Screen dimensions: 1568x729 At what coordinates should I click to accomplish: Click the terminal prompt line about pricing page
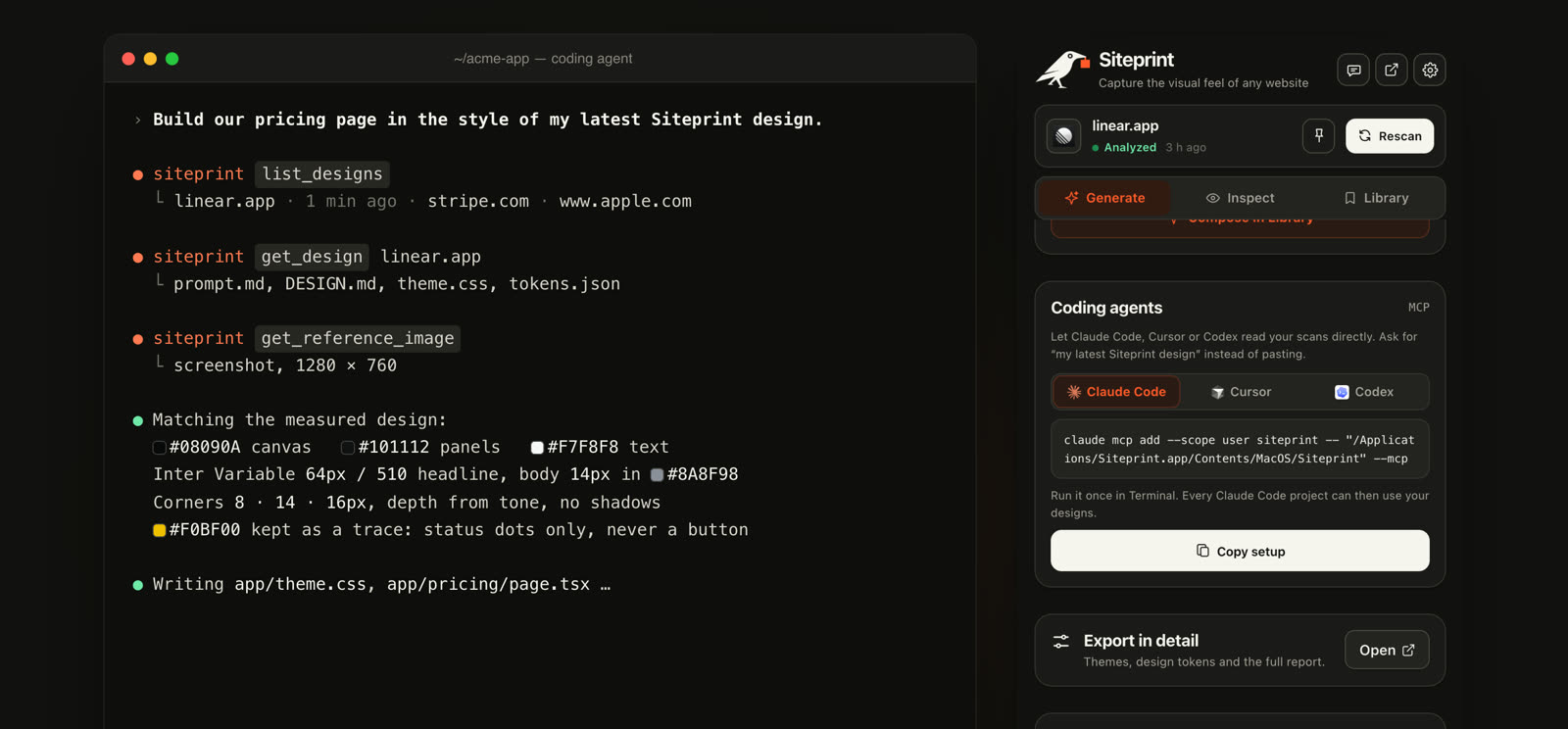point(487,120)
